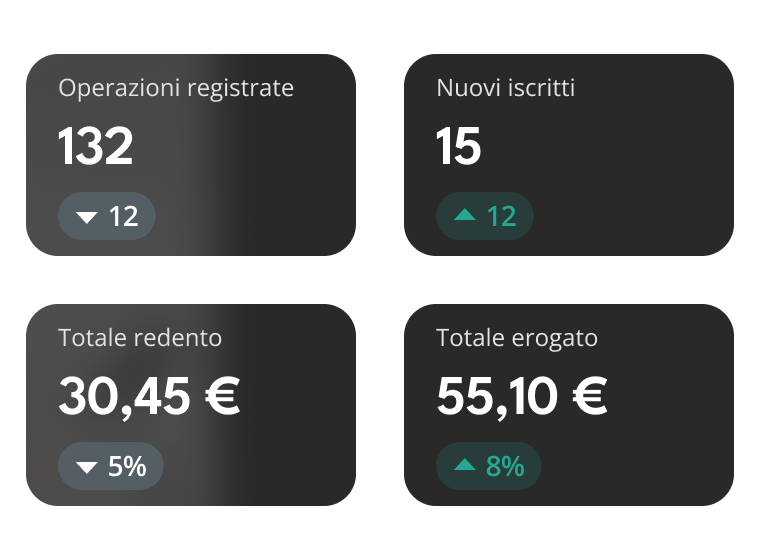Click the value 132
Image resolution: width=760 pixels, height=560 pixels.
96,147
